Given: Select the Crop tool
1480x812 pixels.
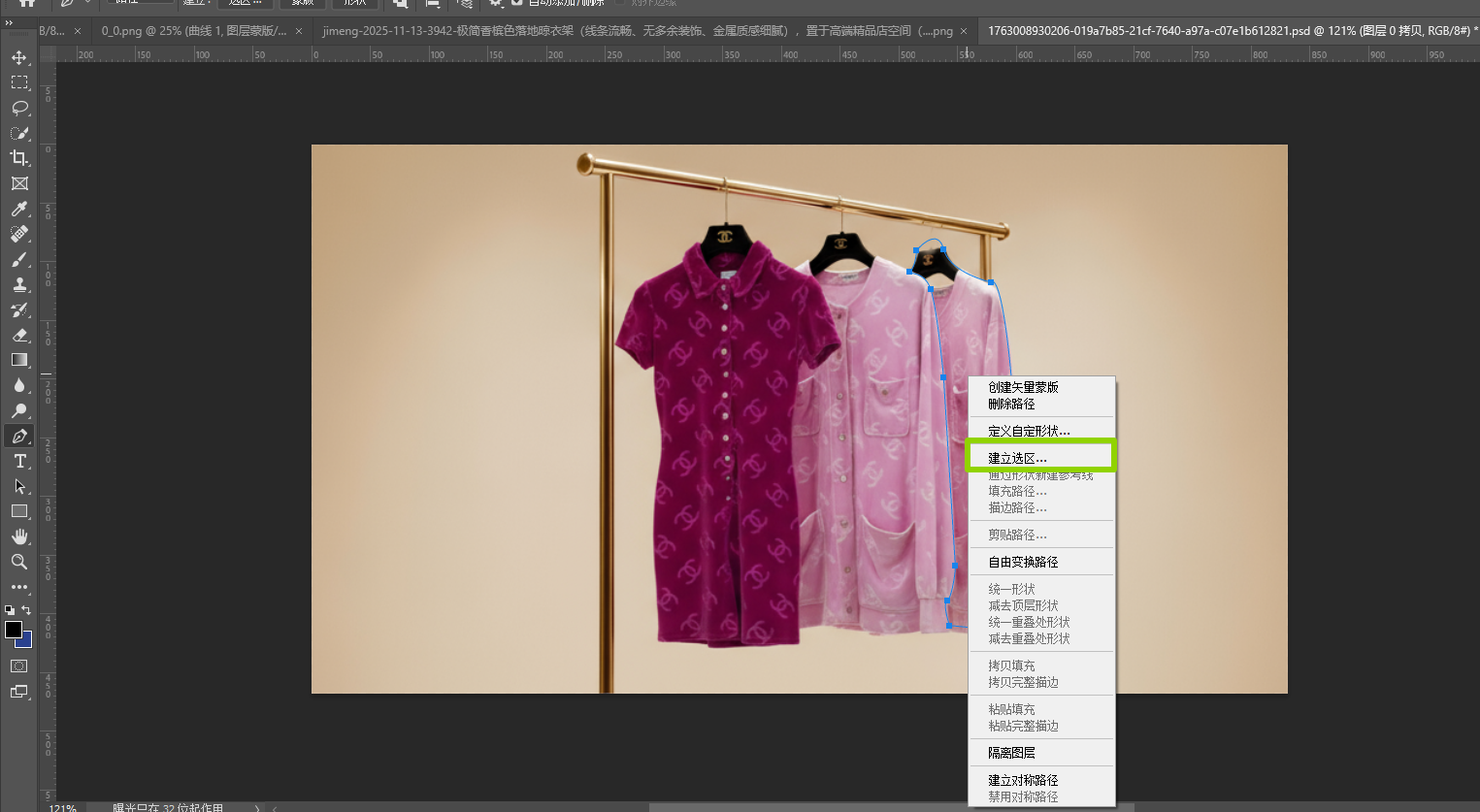Looking at the screenshot, I should 19,158.
